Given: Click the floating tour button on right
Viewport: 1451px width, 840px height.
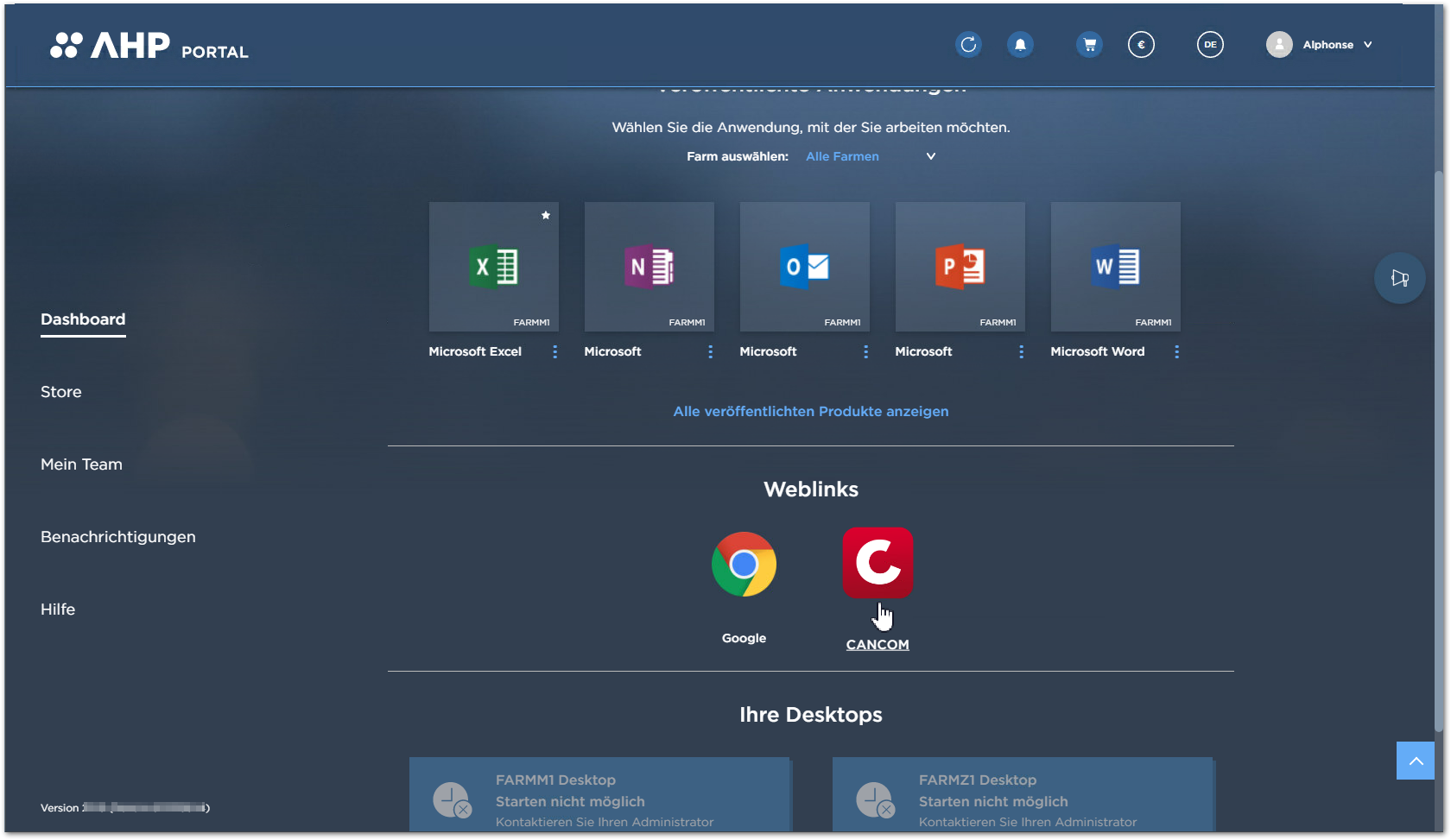Looking at the screenshot, I should pyautogui.click(x=1399, y=278).
